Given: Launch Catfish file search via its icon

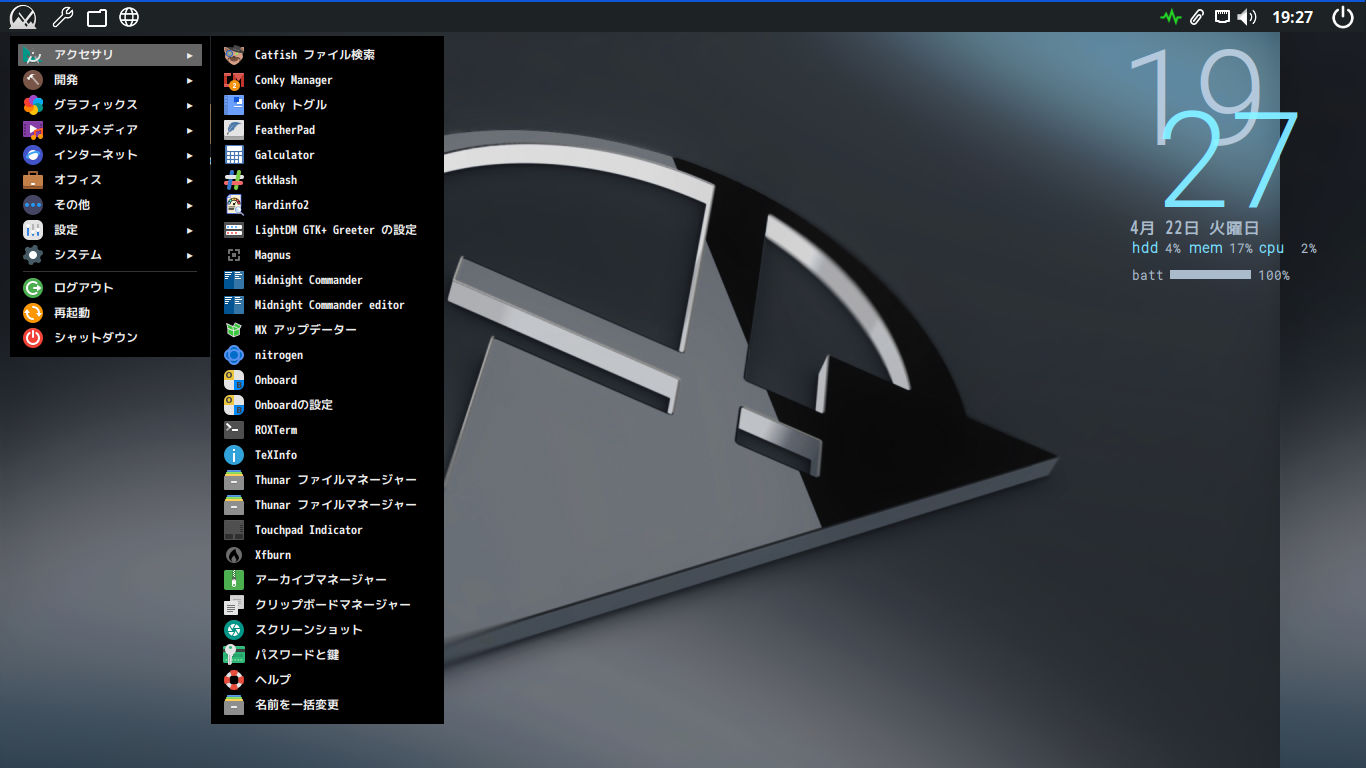Looking at the screenshot, I should (x=234, y=55).
